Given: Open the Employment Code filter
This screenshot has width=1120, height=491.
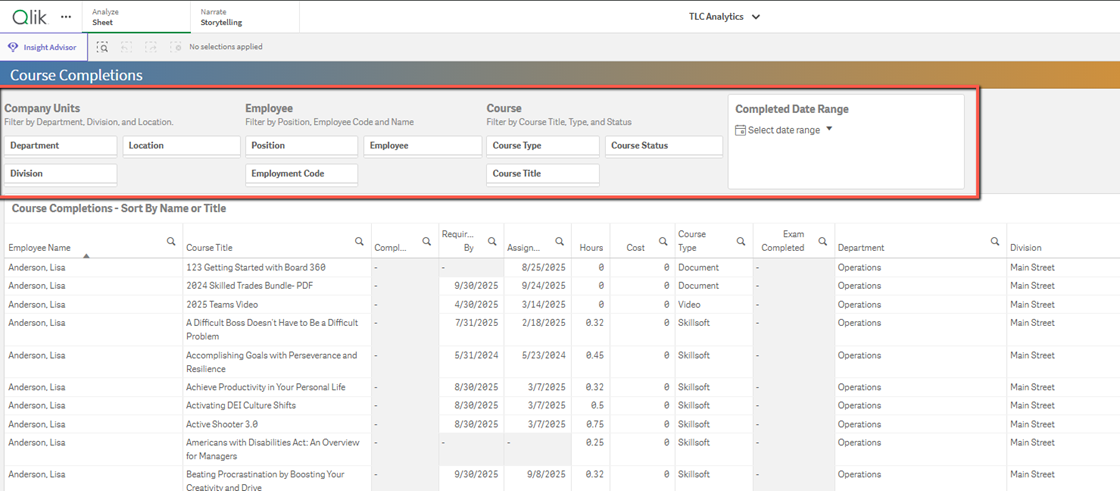Looking at the screenshot, I should (x=301, y=174).
